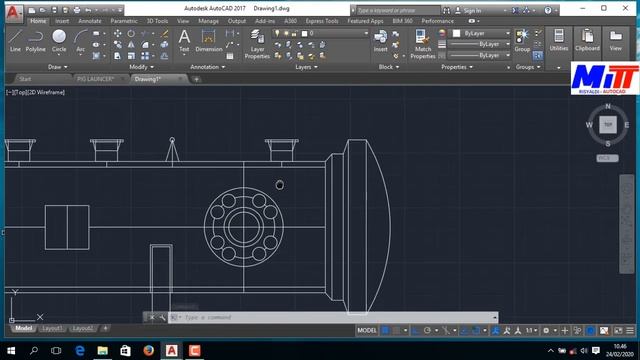This screenshot has height=360, width=640.
Task: Click the Rotate tool in Modify panel
Action: (131, 33)
